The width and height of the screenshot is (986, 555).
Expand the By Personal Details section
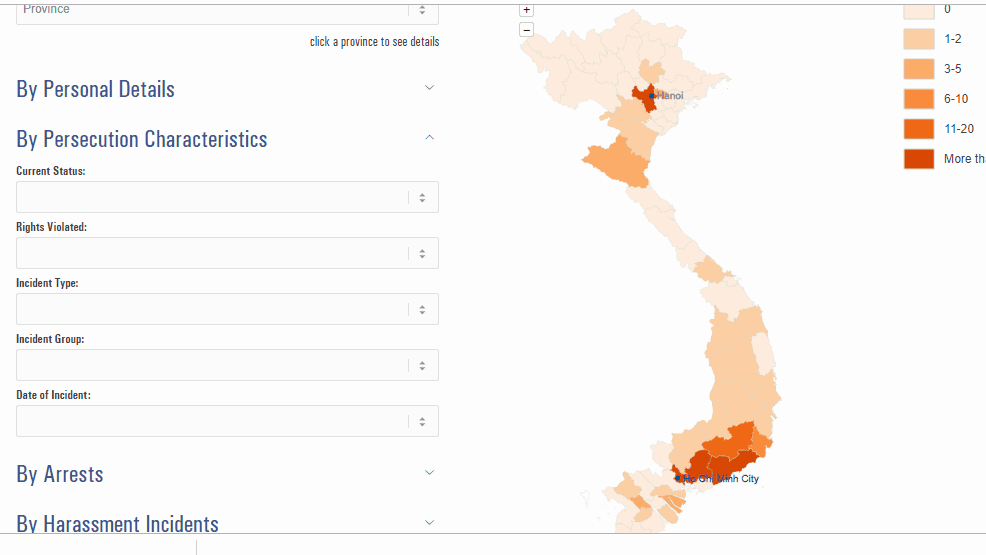(x=429, y=88)
